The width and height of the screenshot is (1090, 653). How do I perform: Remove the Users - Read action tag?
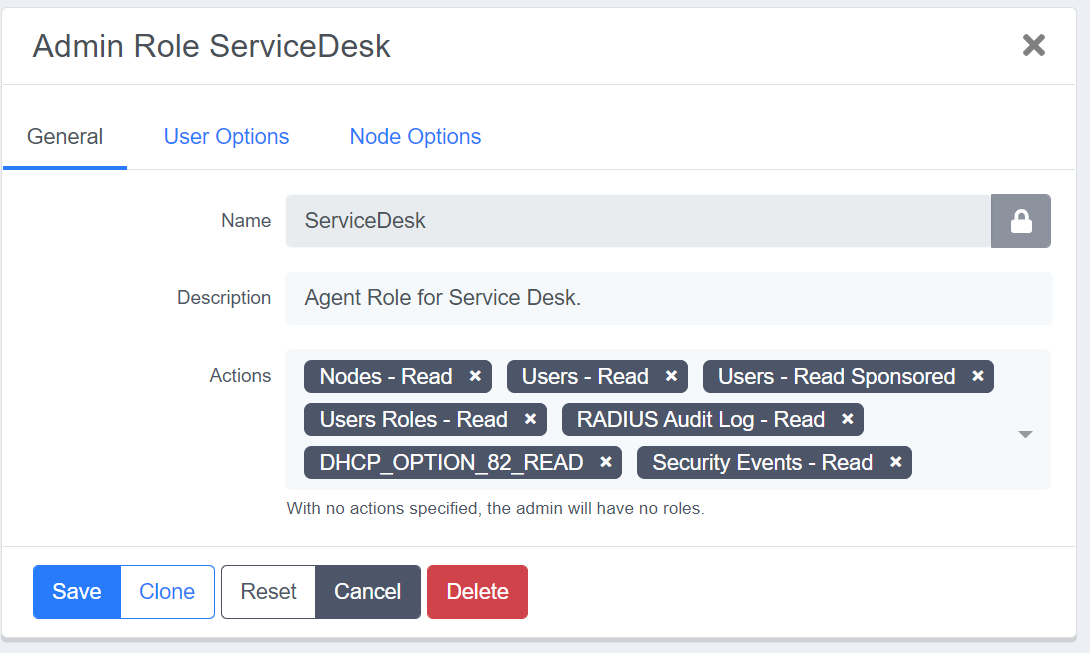pos(671,376)
